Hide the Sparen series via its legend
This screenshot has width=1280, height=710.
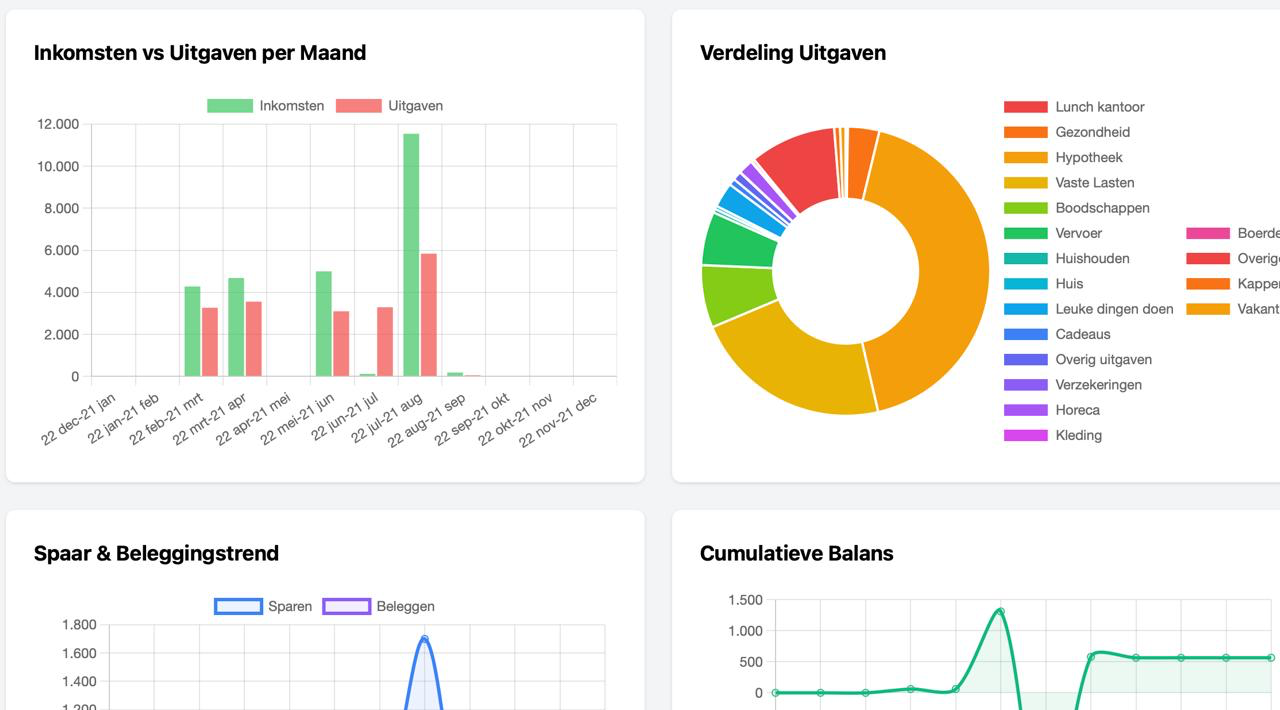coord(263,606)
